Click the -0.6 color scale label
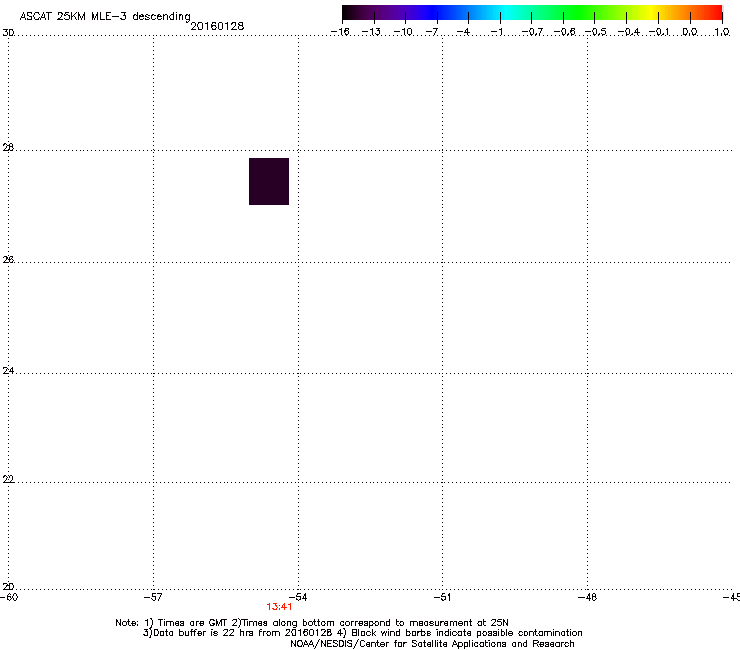This screenshot has height=650, width=740. point(564,32)
